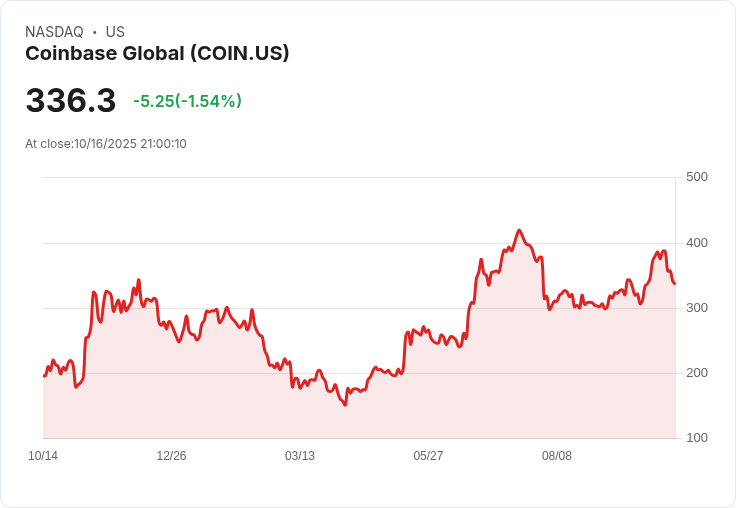Click the 03/13 date on x-axis
Screen dimensions: 736x508
pos(300,456)
